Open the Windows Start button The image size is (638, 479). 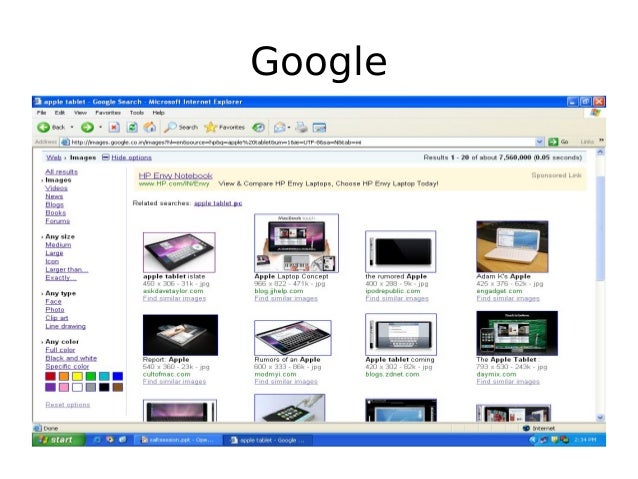59,440
